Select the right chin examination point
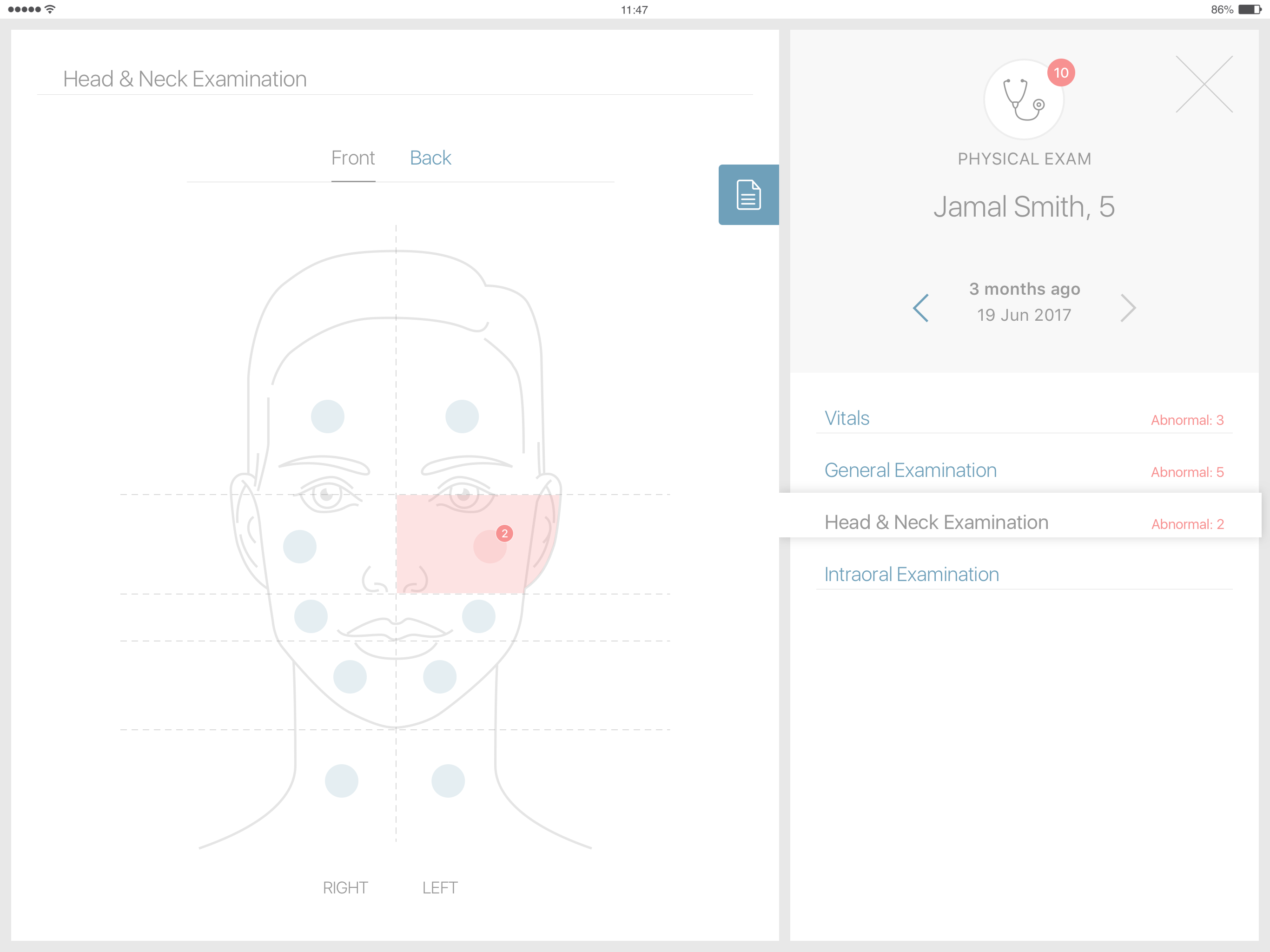 point(350,676)
